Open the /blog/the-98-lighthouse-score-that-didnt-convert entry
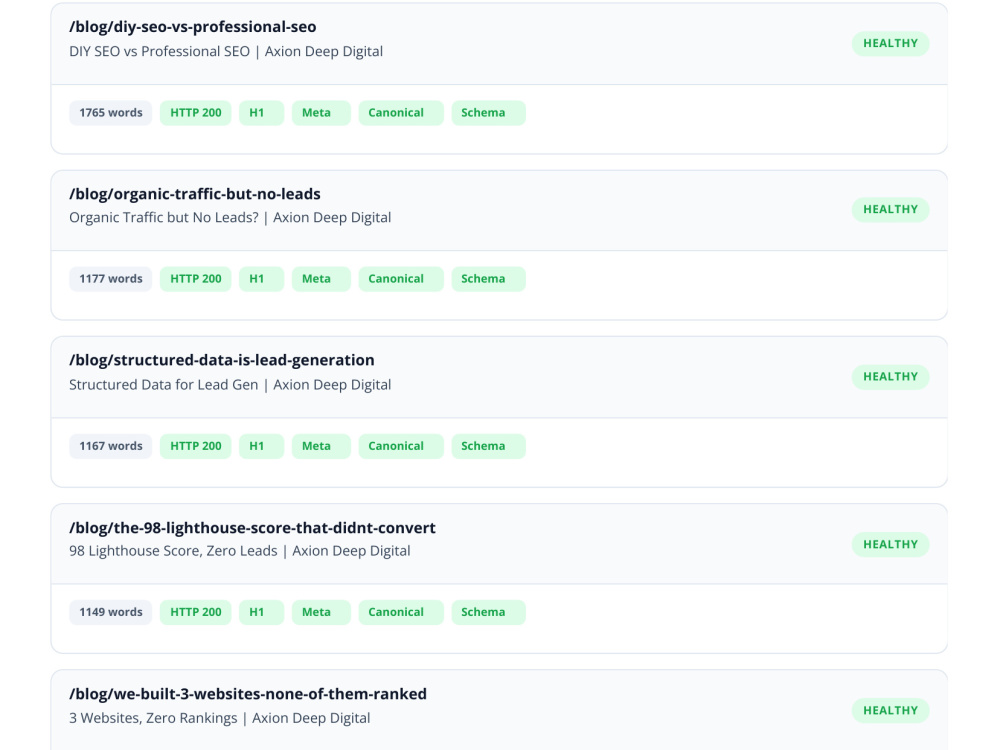The image size is (1000, 750). pyautogui.click(x=252, y=528)
